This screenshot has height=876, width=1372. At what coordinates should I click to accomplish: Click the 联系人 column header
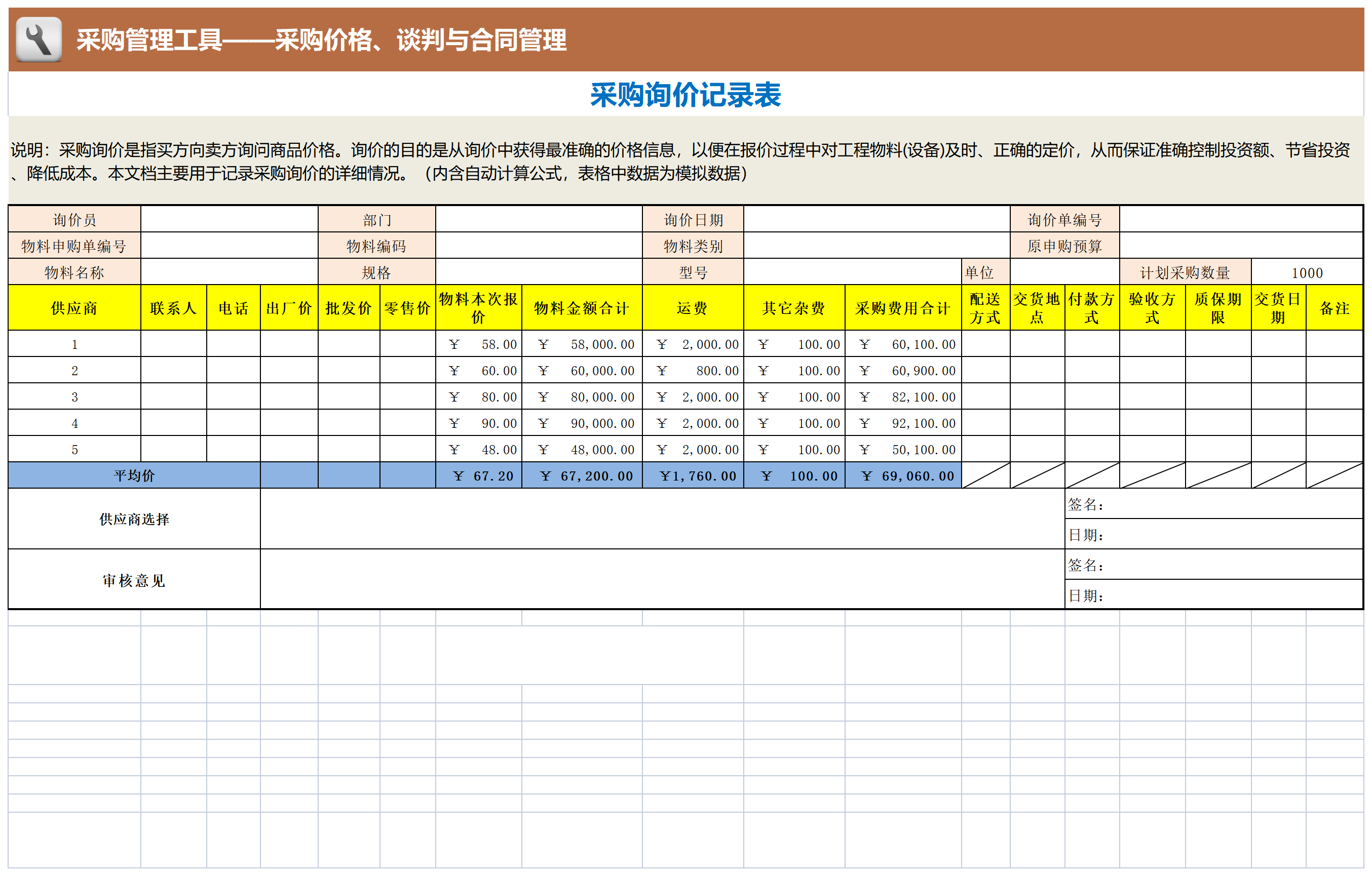pyautogui.click(x=174, y=307)
